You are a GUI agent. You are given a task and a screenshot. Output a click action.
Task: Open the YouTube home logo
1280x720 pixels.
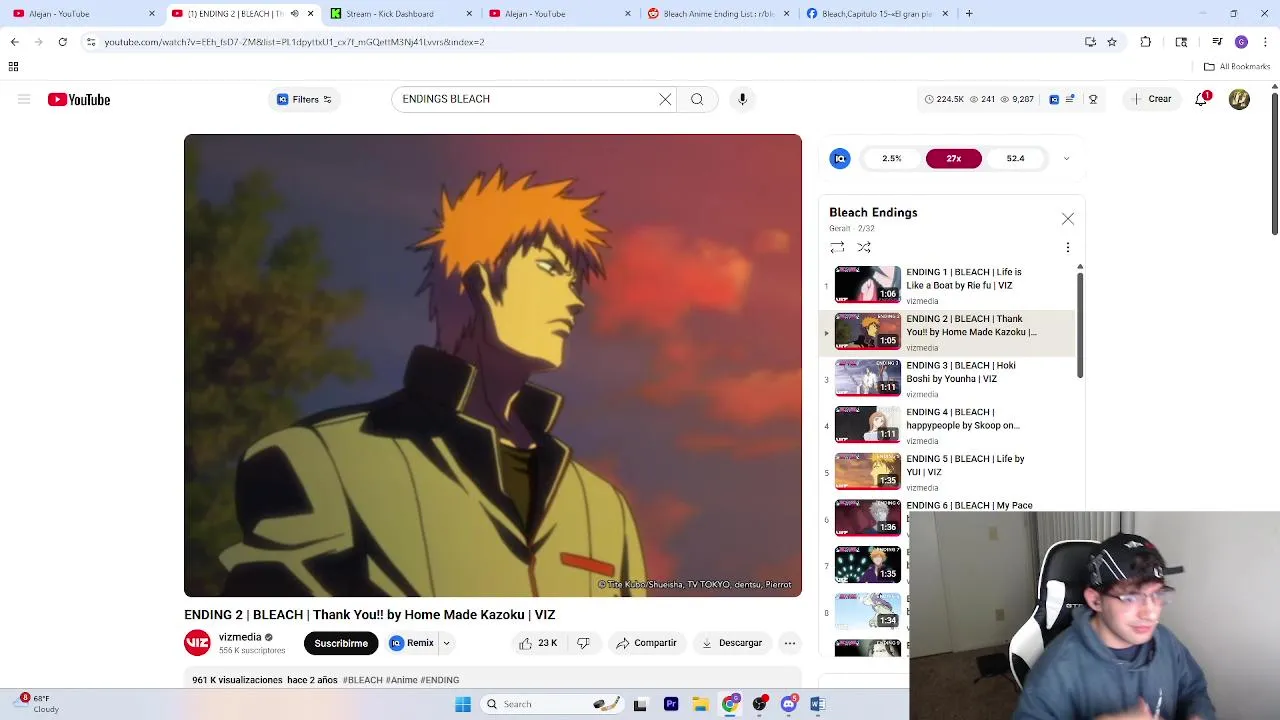[x=79, y=99]
